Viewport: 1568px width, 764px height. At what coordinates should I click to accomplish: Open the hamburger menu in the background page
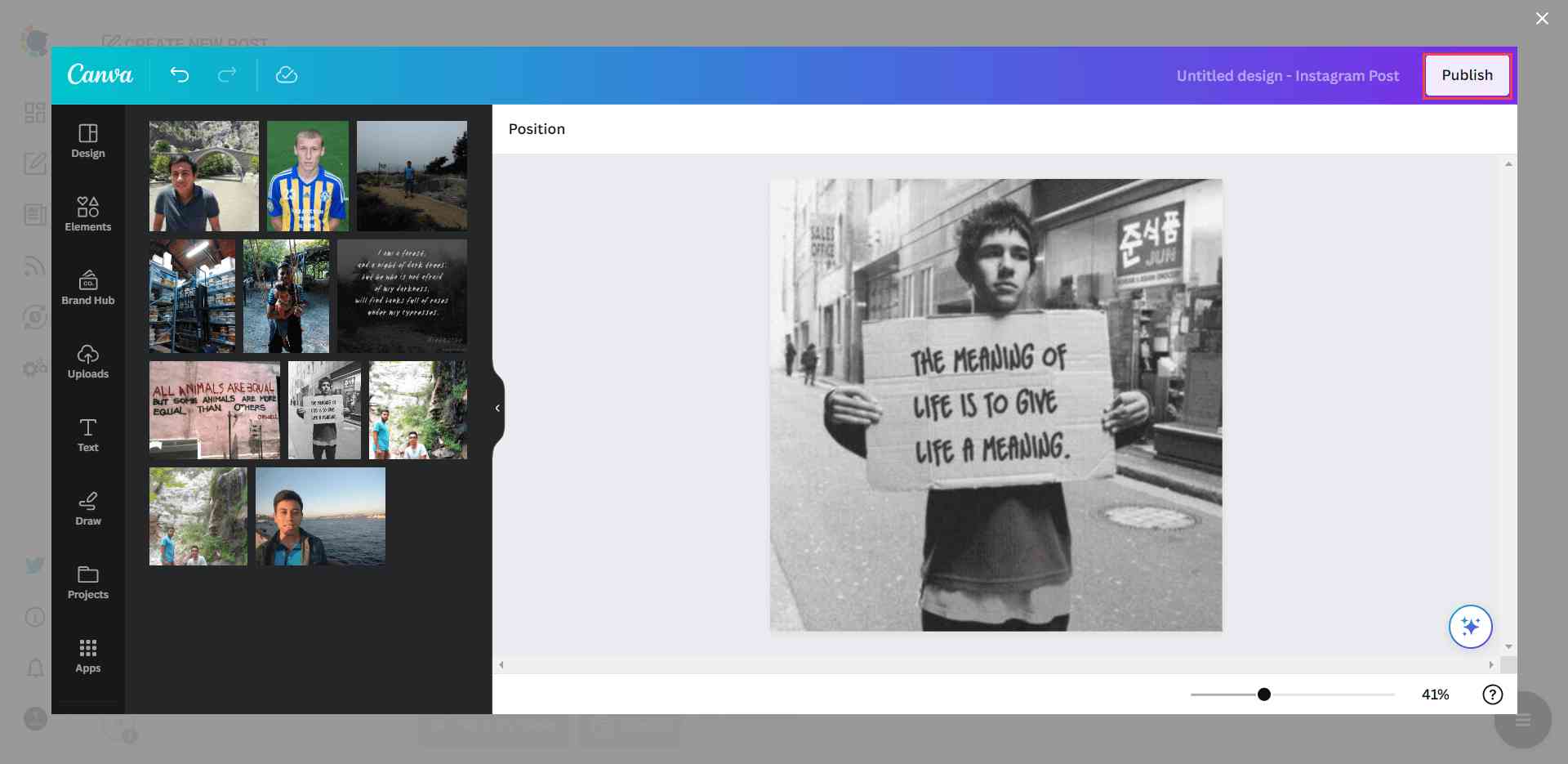point(1523,720)
